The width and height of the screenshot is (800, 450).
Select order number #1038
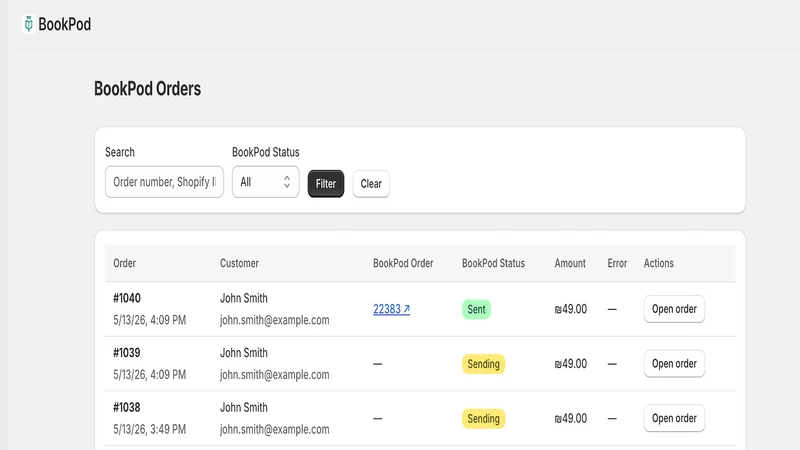click(127, 407)
